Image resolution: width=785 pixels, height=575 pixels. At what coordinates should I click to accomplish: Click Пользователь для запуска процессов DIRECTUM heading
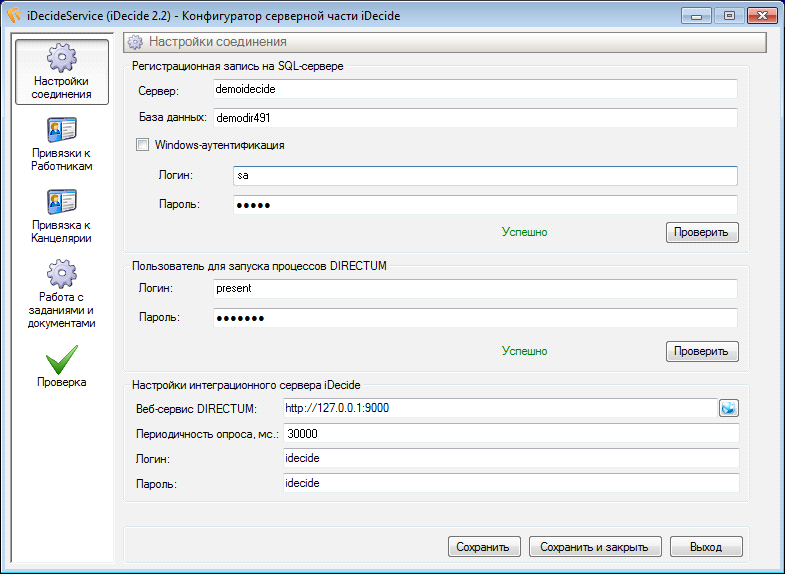tap(259, 266)
